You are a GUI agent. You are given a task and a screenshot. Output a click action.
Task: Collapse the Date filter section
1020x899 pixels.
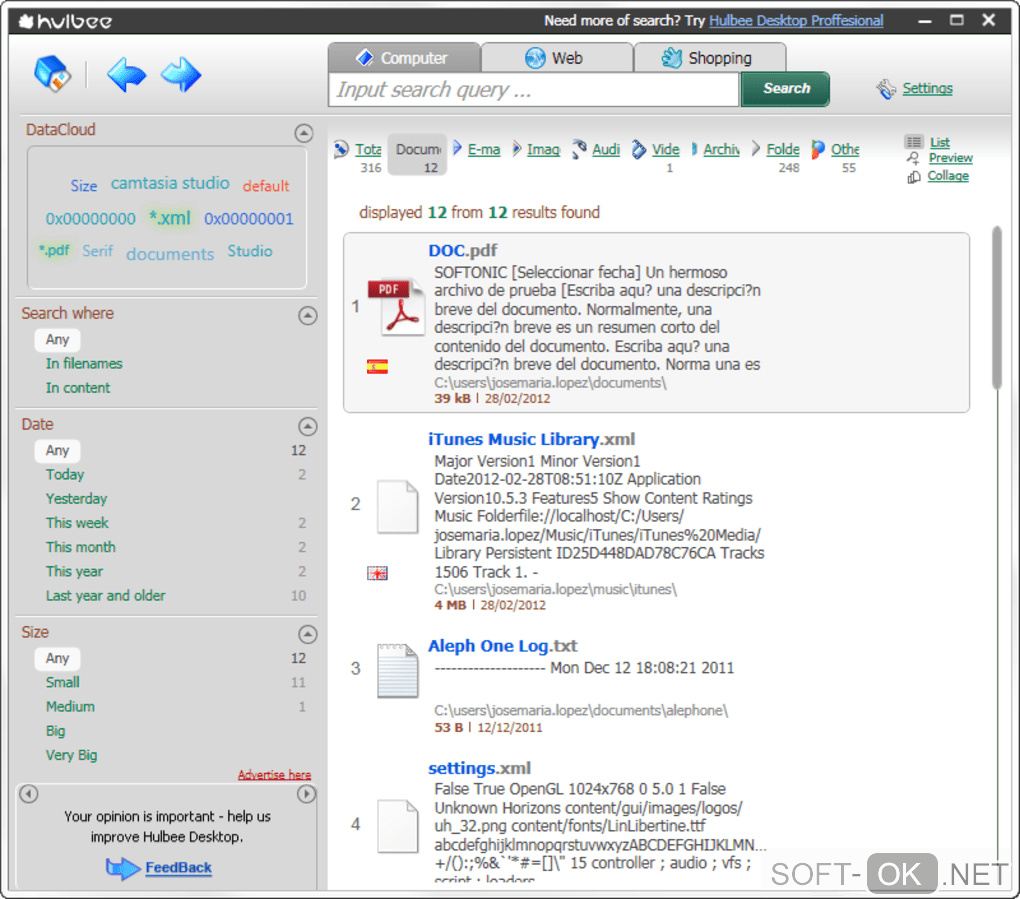click(308, 426)
